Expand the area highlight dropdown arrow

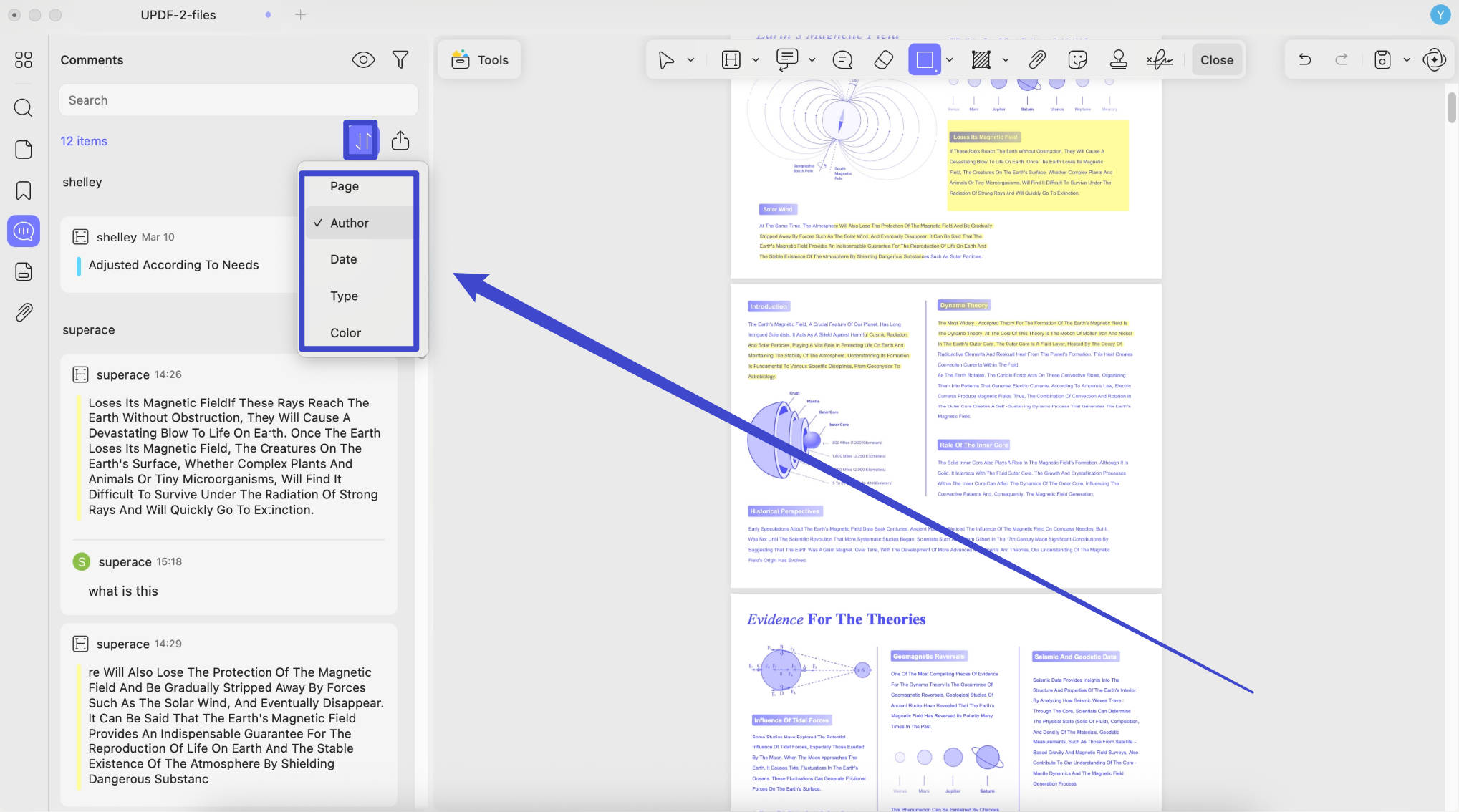1005,60
